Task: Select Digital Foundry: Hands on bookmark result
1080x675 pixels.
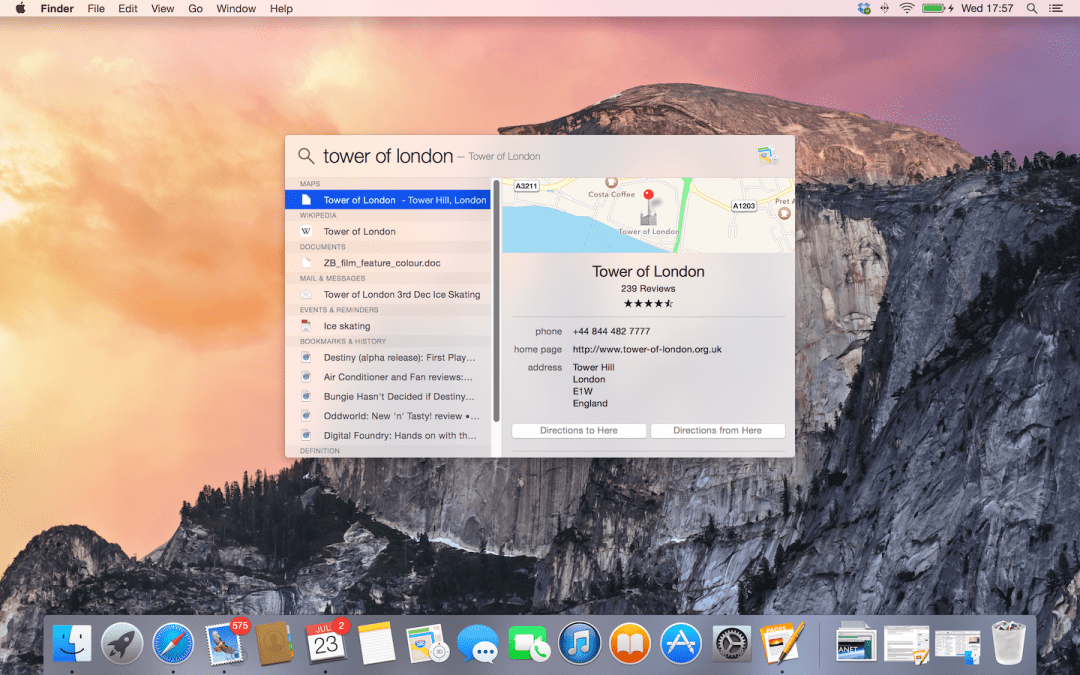Action: tap(388, 435)
